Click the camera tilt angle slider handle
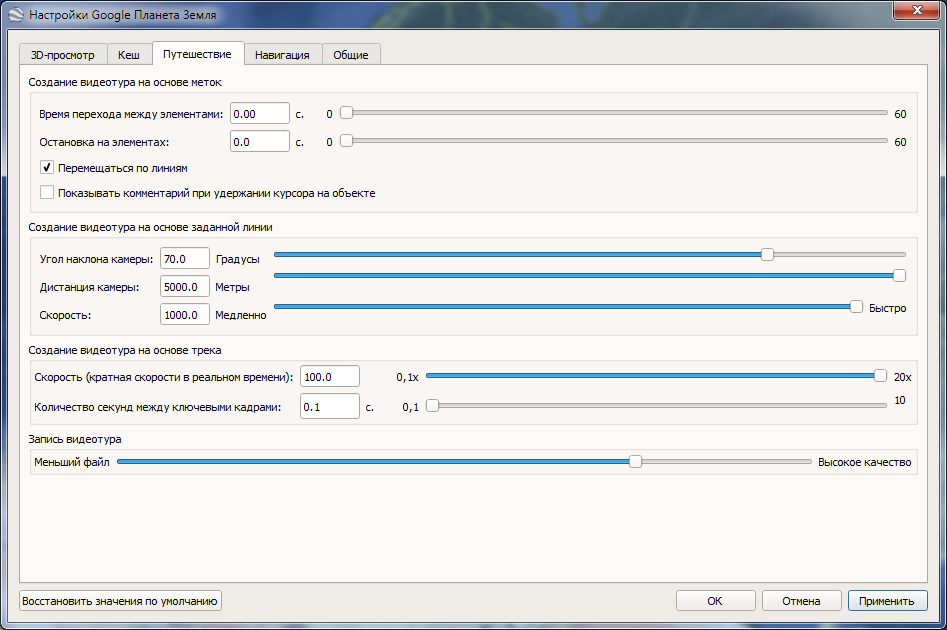This screenshot has height=630, width=947. coord(767,254)
